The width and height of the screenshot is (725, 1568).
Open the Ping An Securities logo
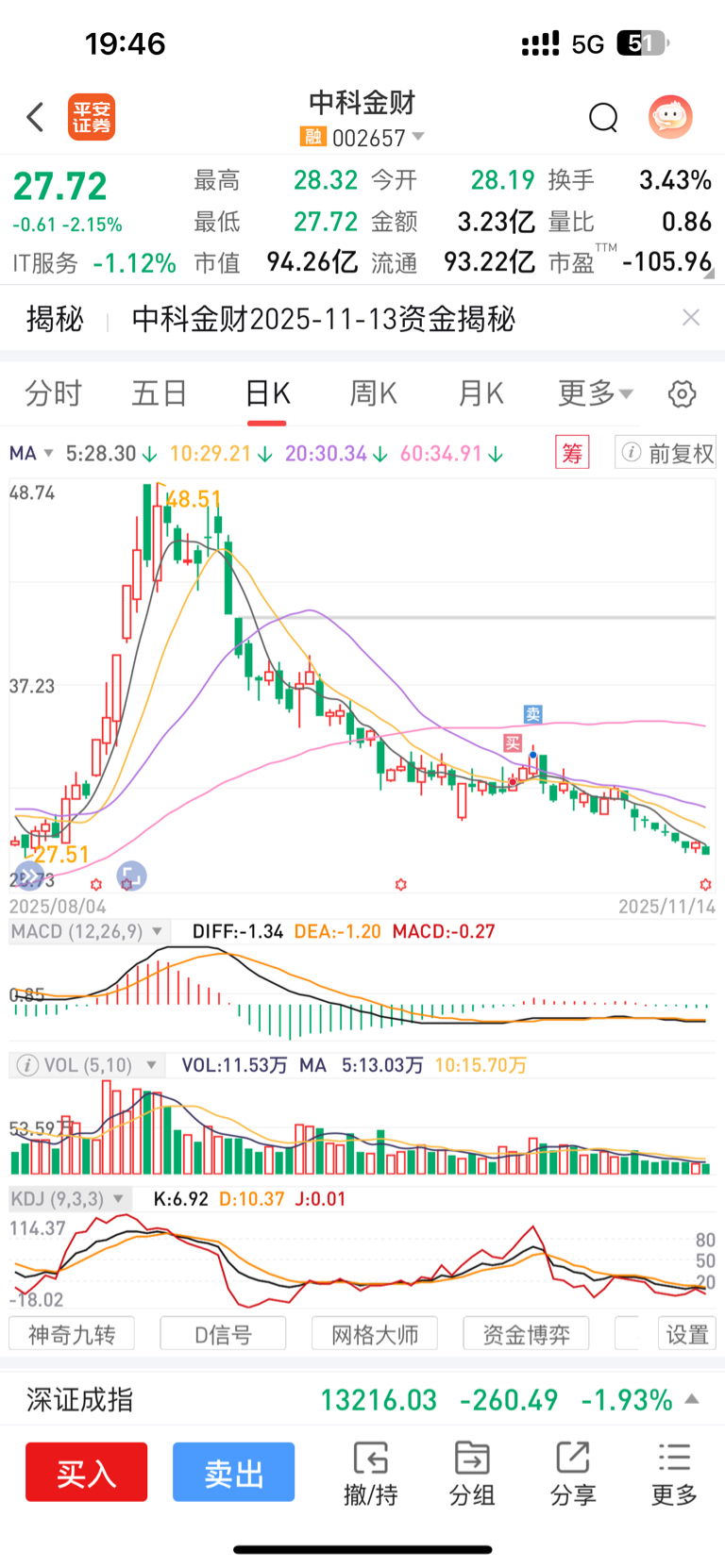point(92,117)
